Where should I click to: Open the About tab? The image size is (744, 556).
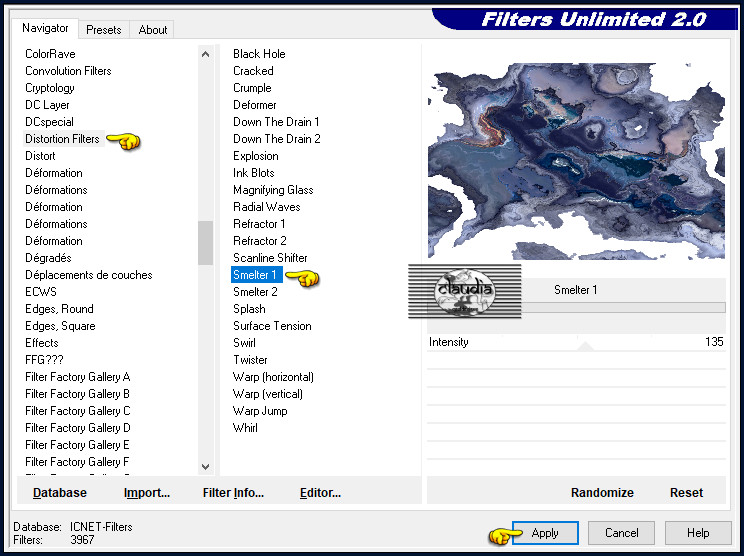152,30
